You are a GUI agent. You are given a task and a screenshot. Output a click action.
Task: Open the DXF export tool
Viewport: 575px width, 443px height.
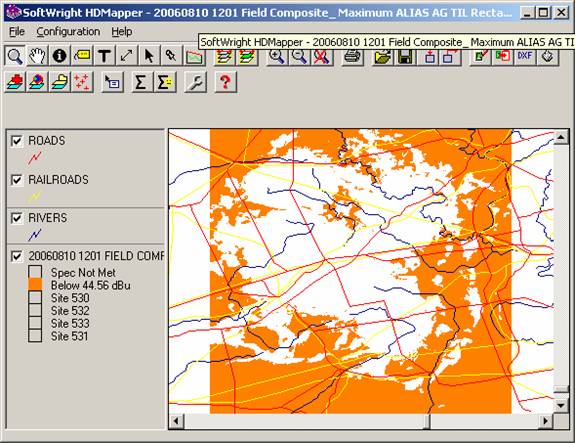tap(525, 56)
